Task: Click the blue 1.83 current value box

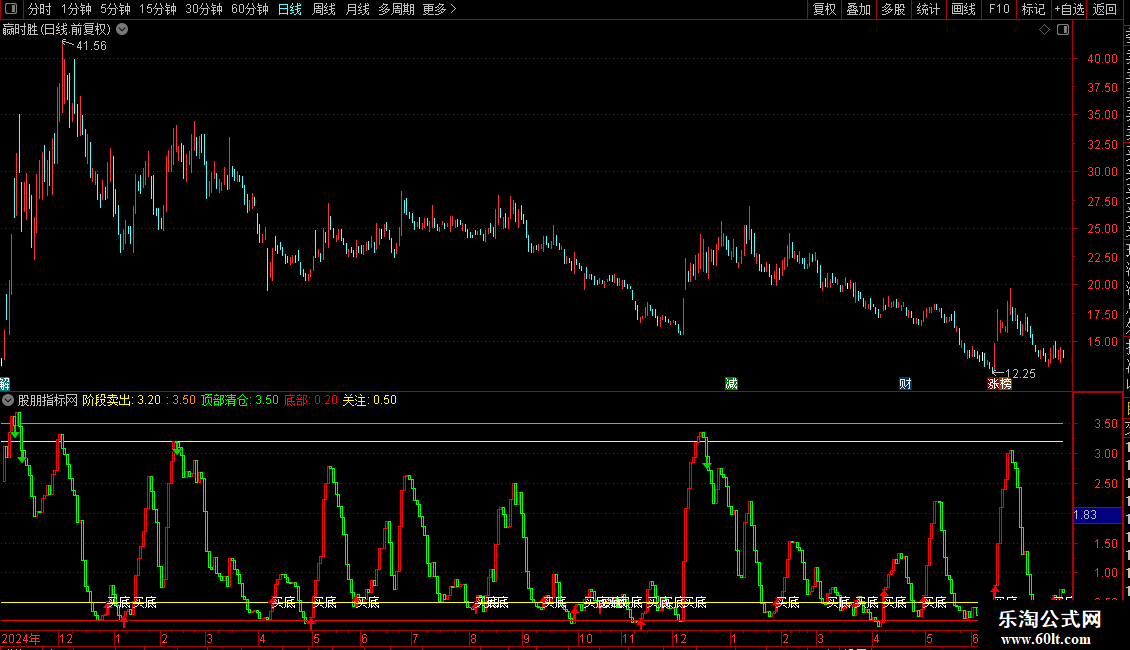Action: click(1098, 515)
